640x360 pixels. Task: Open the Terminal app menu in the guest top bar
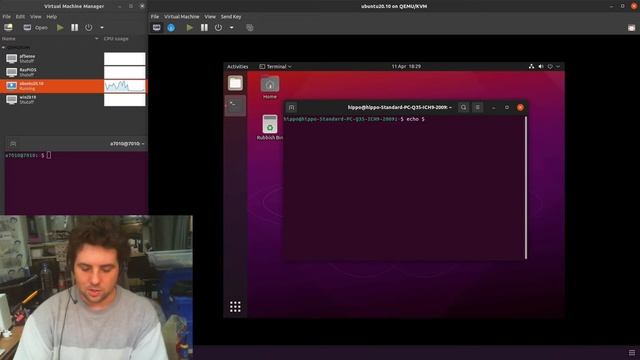click(275, 67)
